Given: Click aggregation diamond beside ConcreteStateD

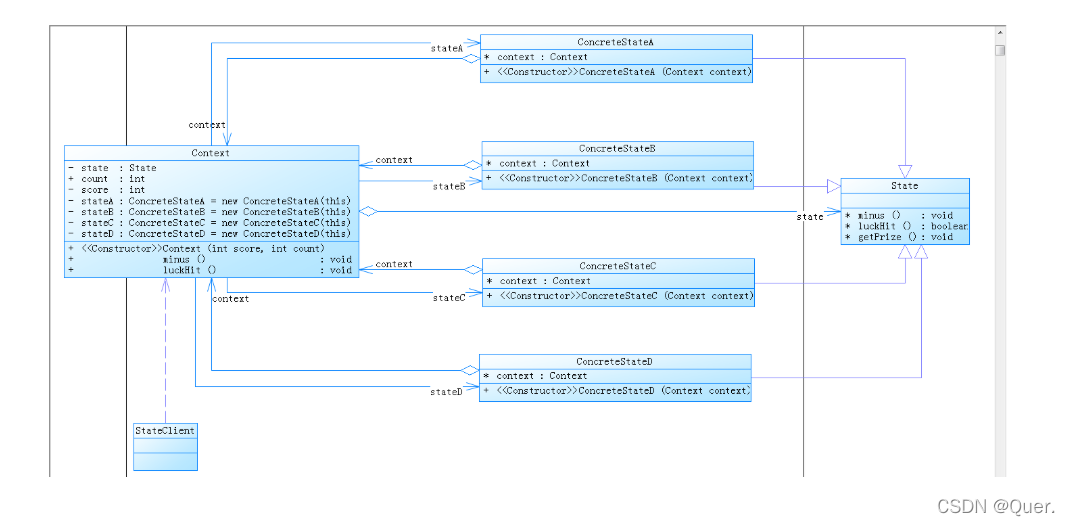Looking at the screenshot, I should 470,370.
